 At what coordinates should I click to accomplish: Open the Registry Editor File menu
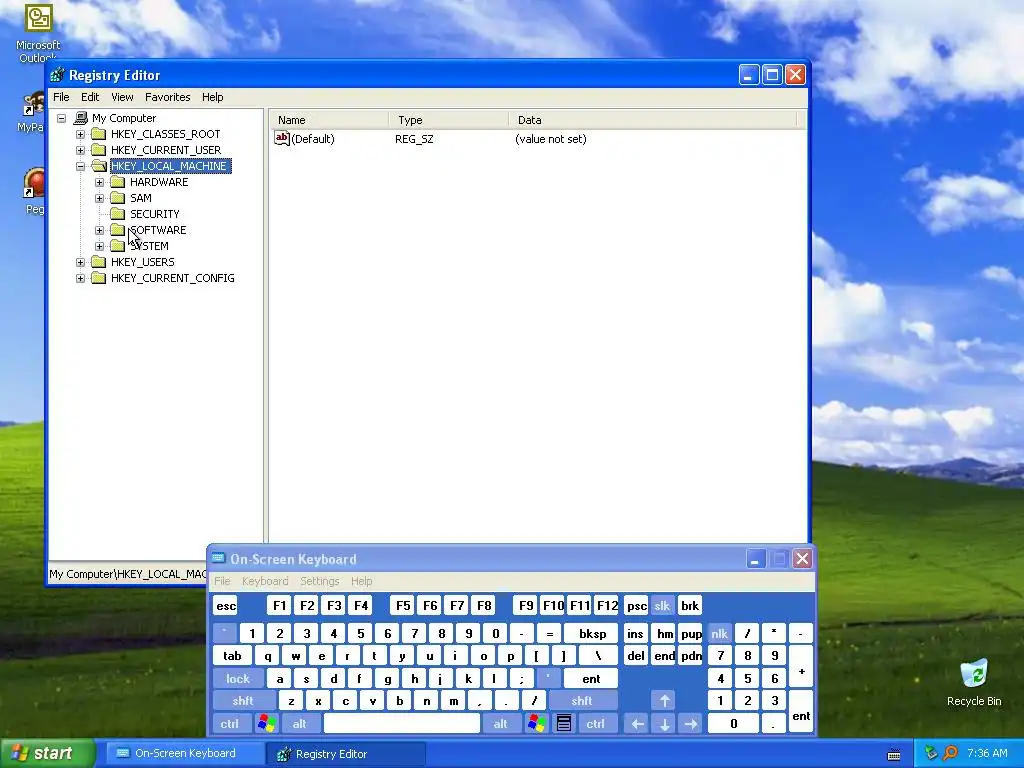pos(61,97)
